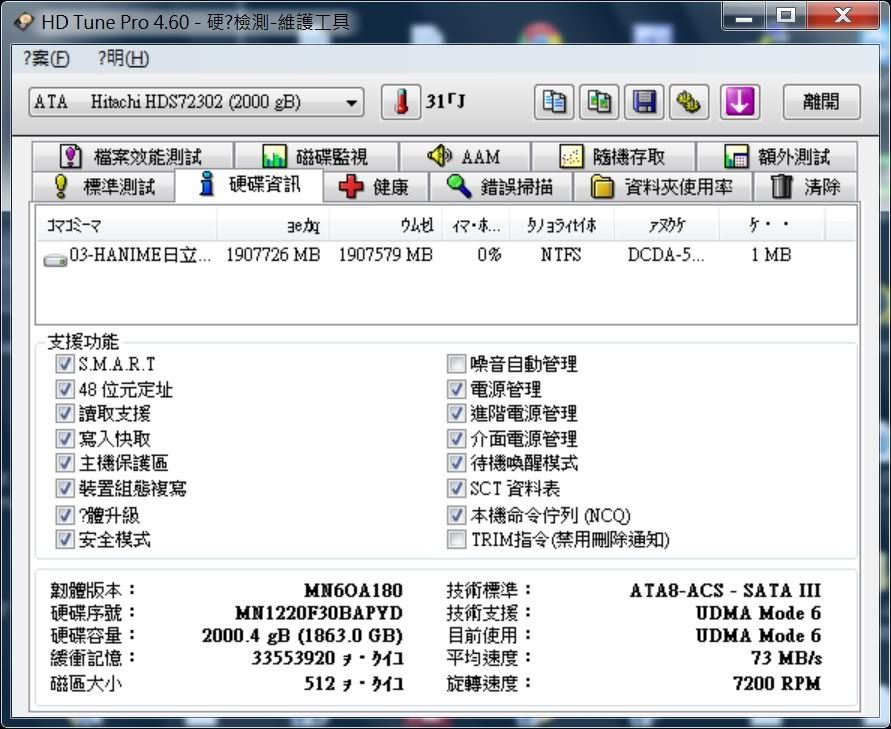Image resolution: width=891 pixels, height=729 pixels.
Task: Click the copy screenshot icon
Action: [599, 102]
